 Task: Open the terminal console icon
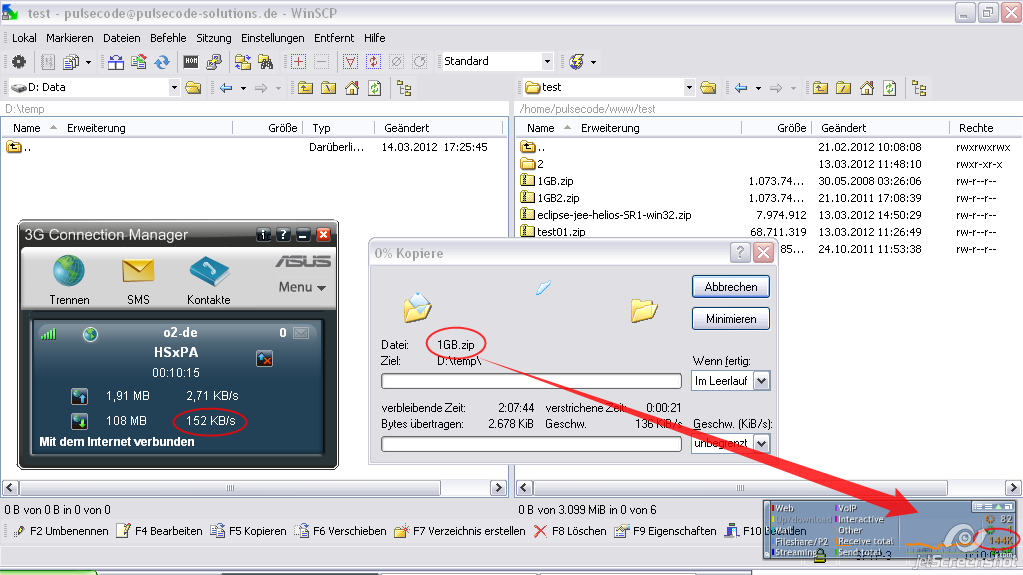point(191,61)
